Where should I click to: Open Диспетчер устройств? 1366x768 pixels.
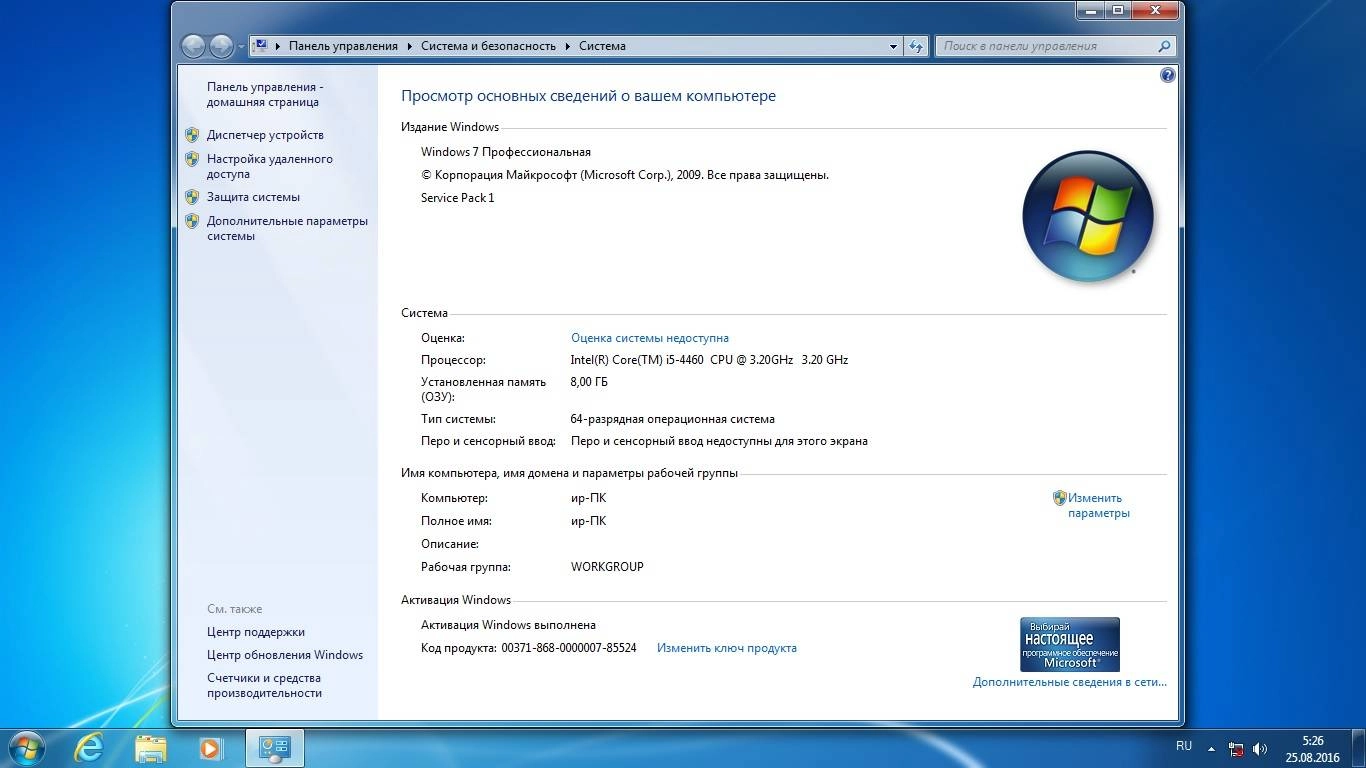pos(265,135)
